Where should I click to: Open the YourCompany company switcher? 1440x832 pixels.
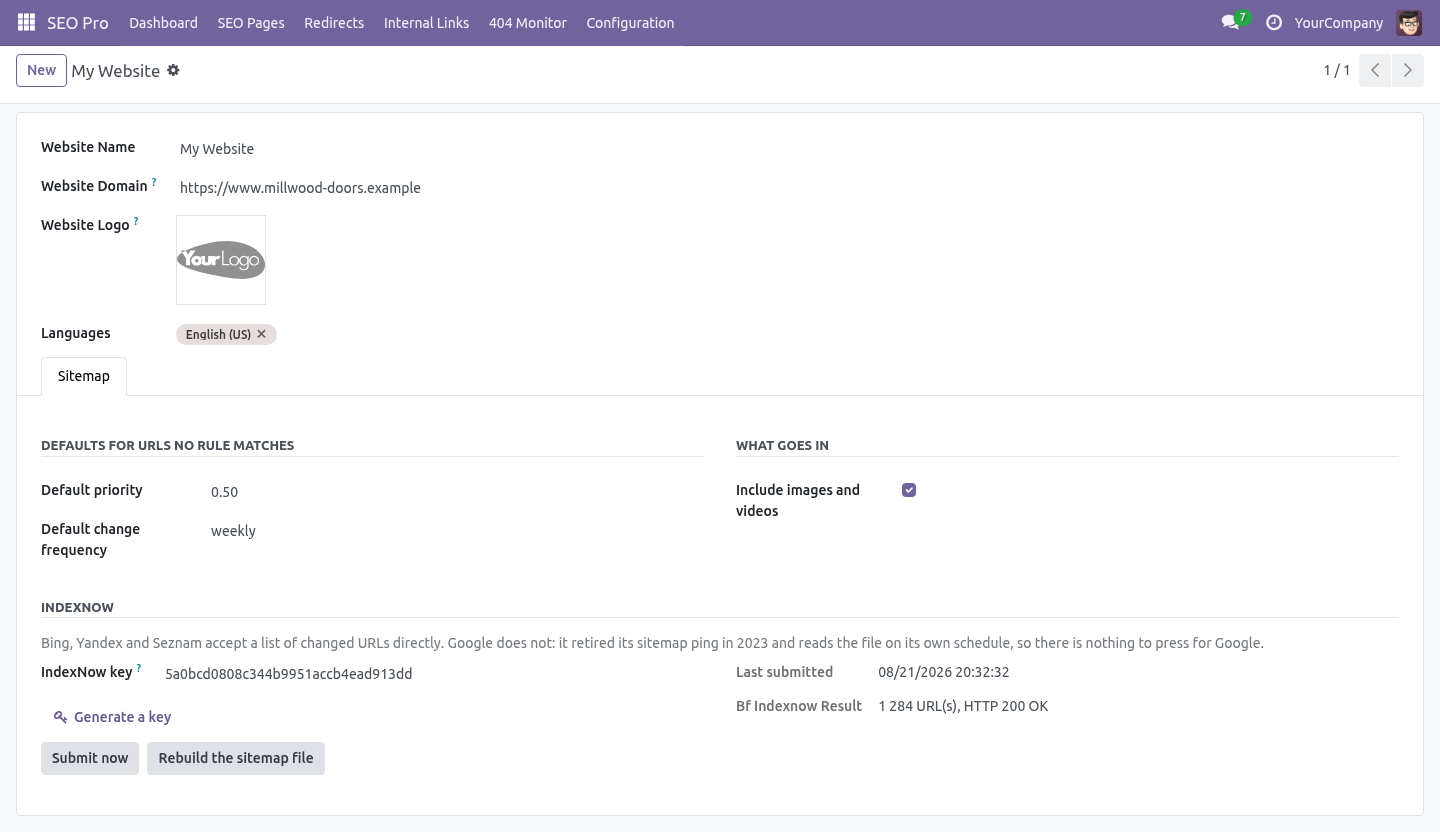[x=1338, y=22]
